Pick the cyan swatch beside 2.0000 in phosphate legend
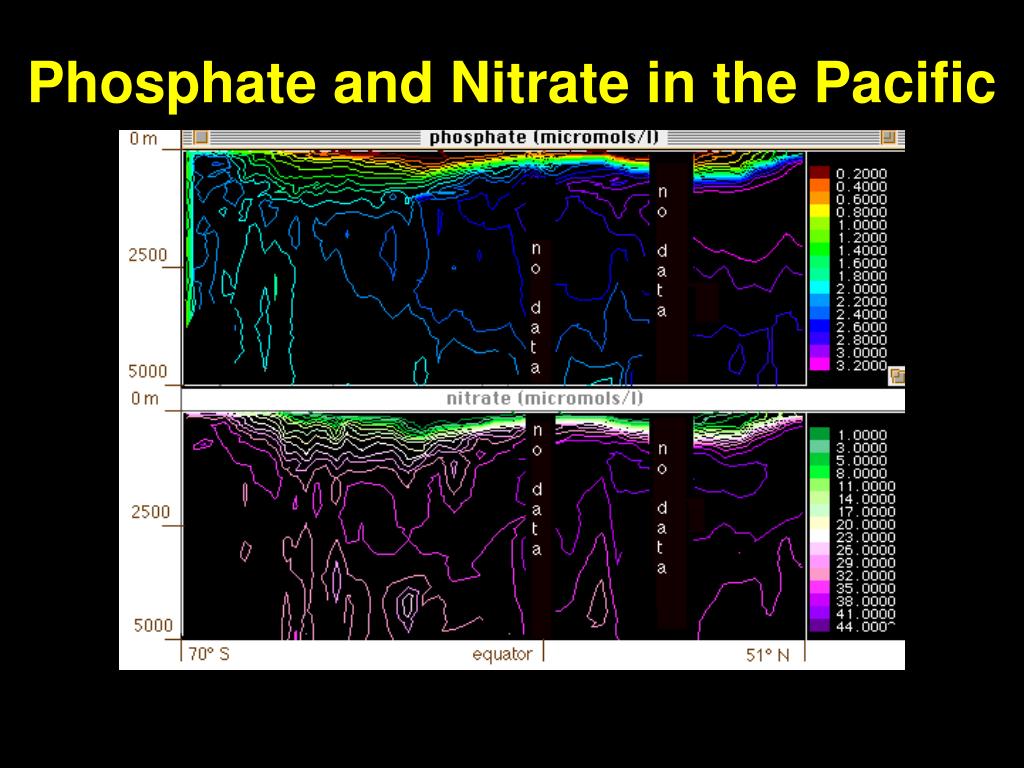Image resolution: width=1024 pixels, height=768 pixels. (x=820, y=288)
